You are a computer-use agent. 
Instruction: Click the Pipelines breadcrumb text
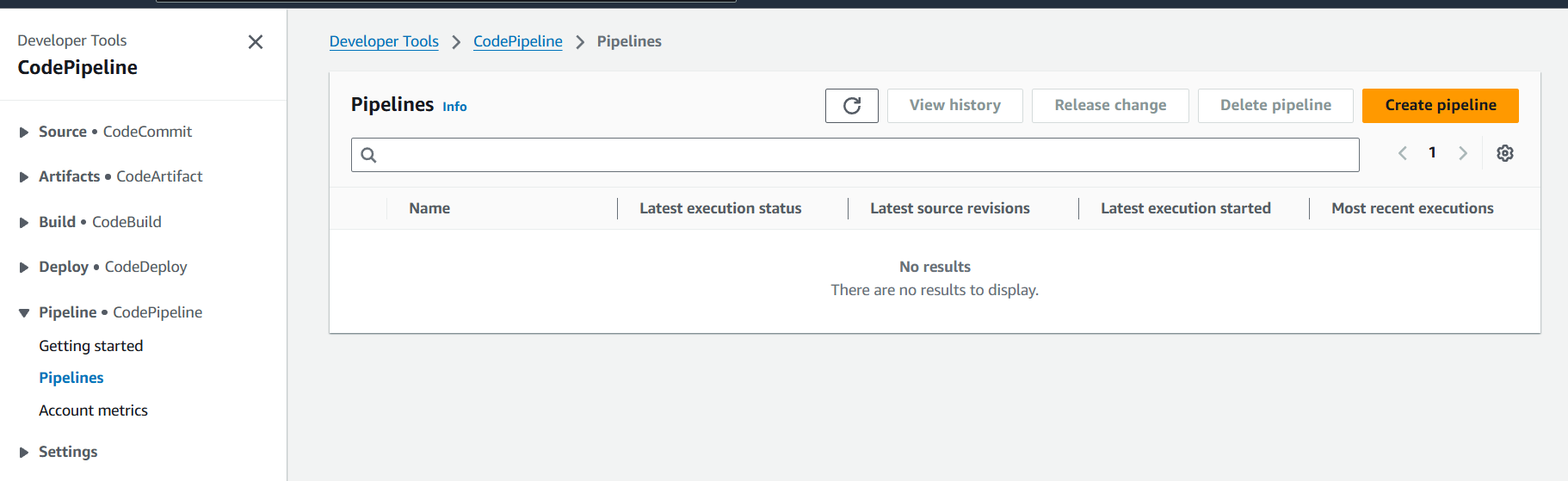pos(629,41)
